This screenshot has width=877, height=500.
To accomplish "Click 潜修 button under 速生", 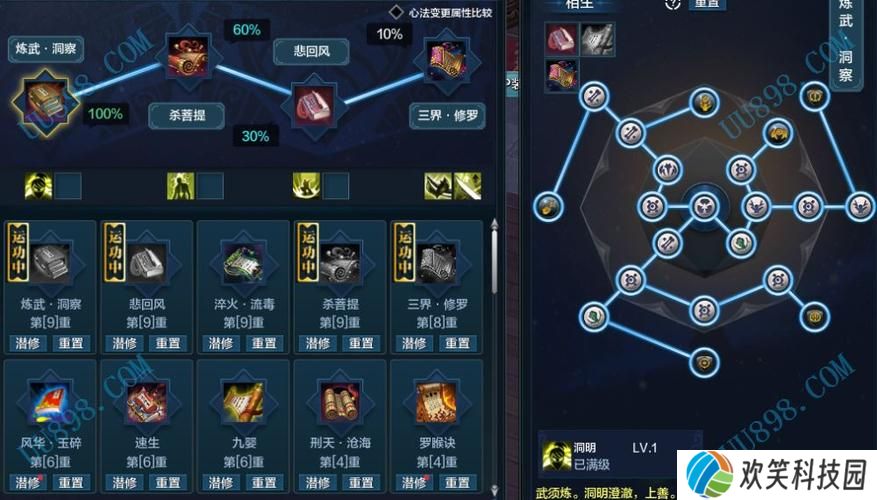I will pyautogui.click(x=124, y=482).
